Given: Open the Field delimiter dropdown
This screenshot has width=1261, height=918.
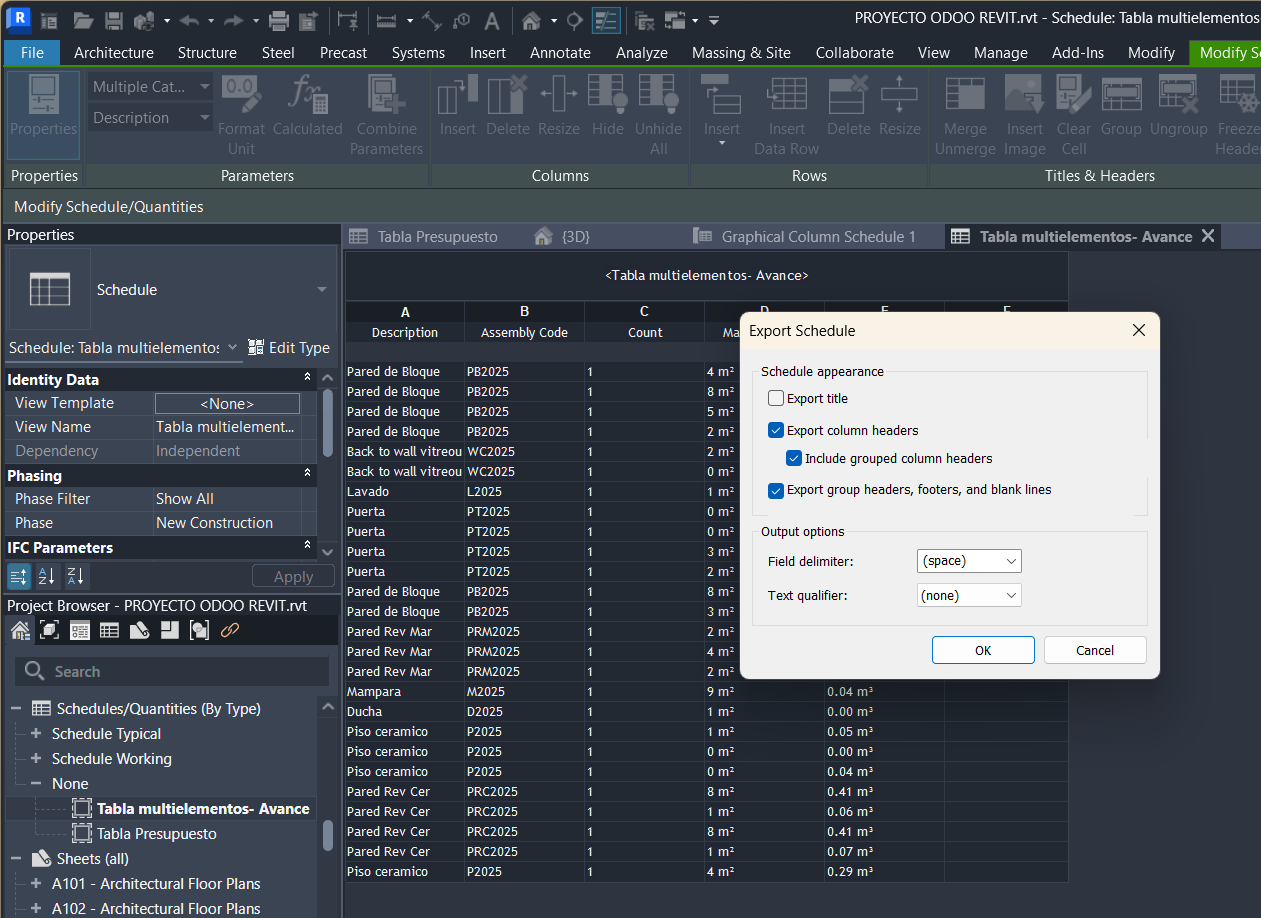Looking at the screenshot, I should point(968,561).
